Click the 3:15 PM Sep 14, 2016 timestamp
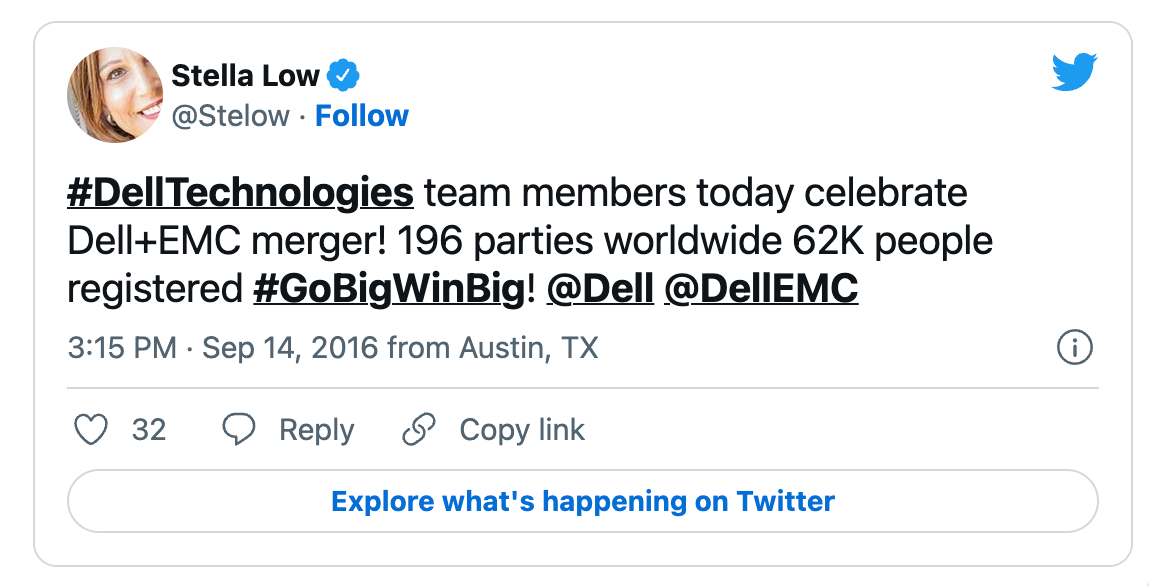Viewport: 1150px width, 586px height. [x=223, y=348]
